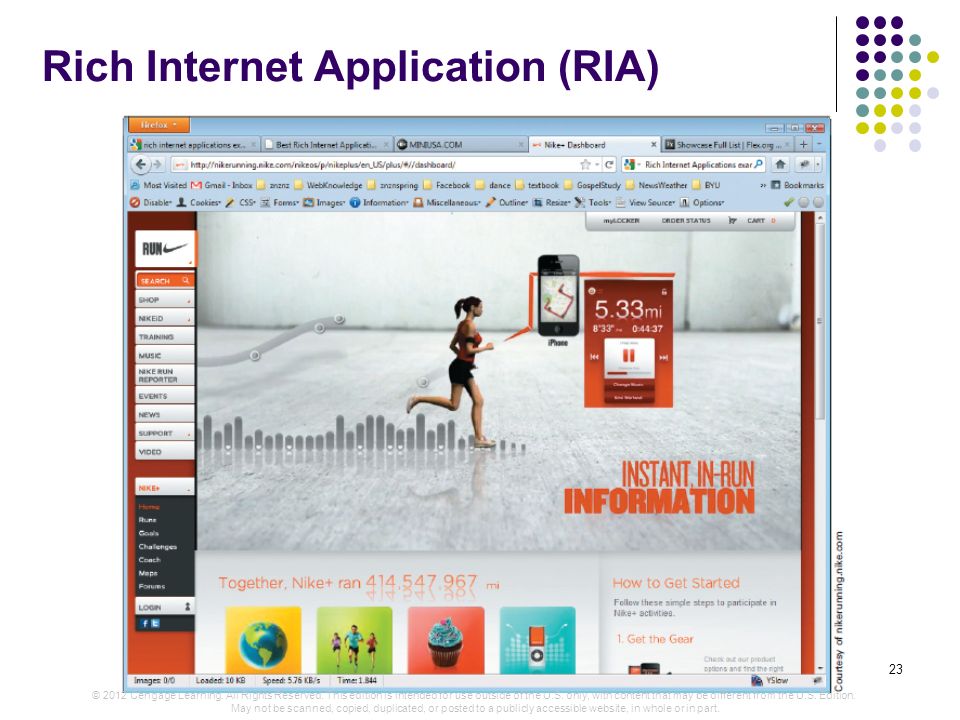Open the Images developer toolbar menu
960x720 pixels.
coord(324,203)
